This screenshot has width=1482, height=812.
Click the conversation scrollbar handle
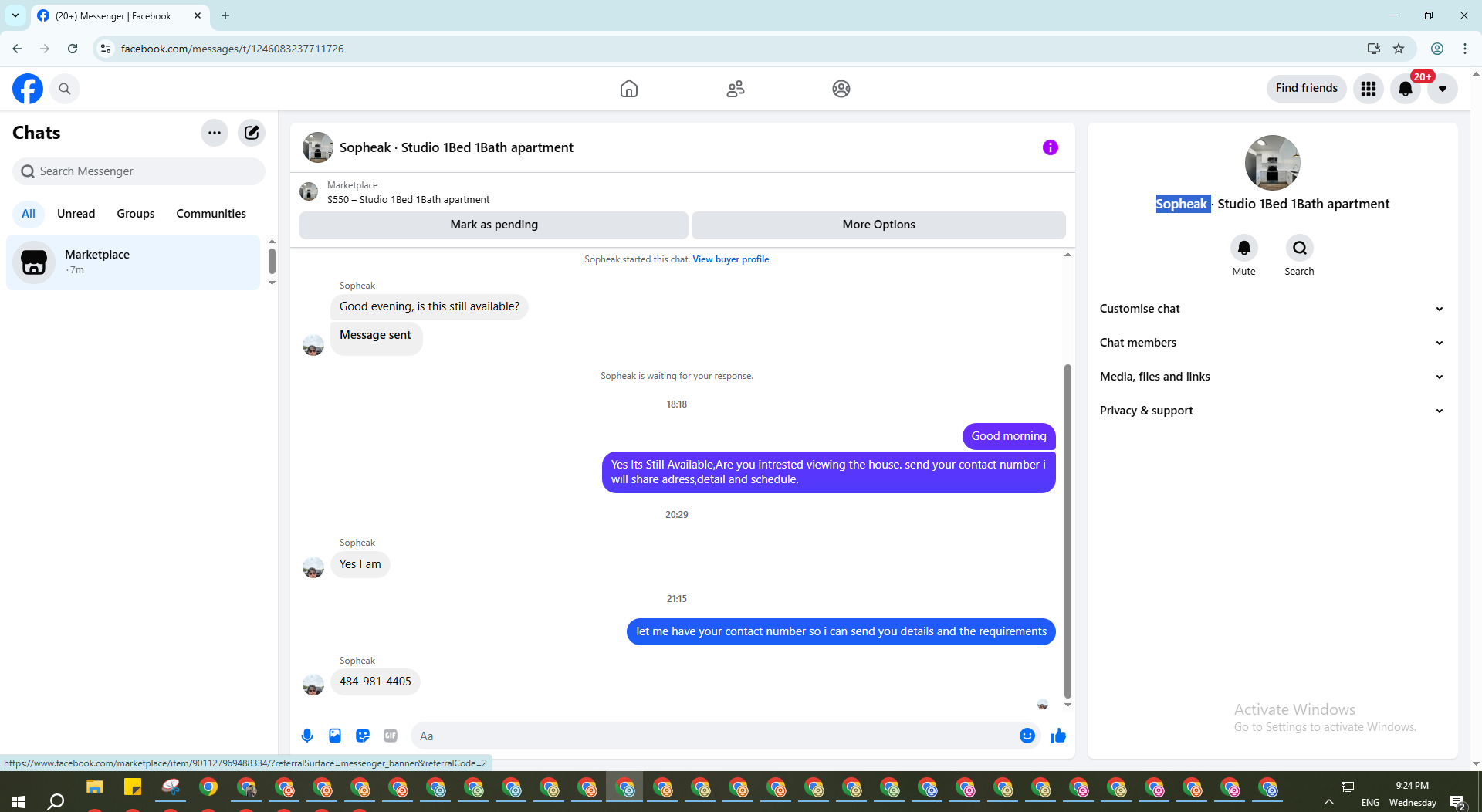point(1068,529)
